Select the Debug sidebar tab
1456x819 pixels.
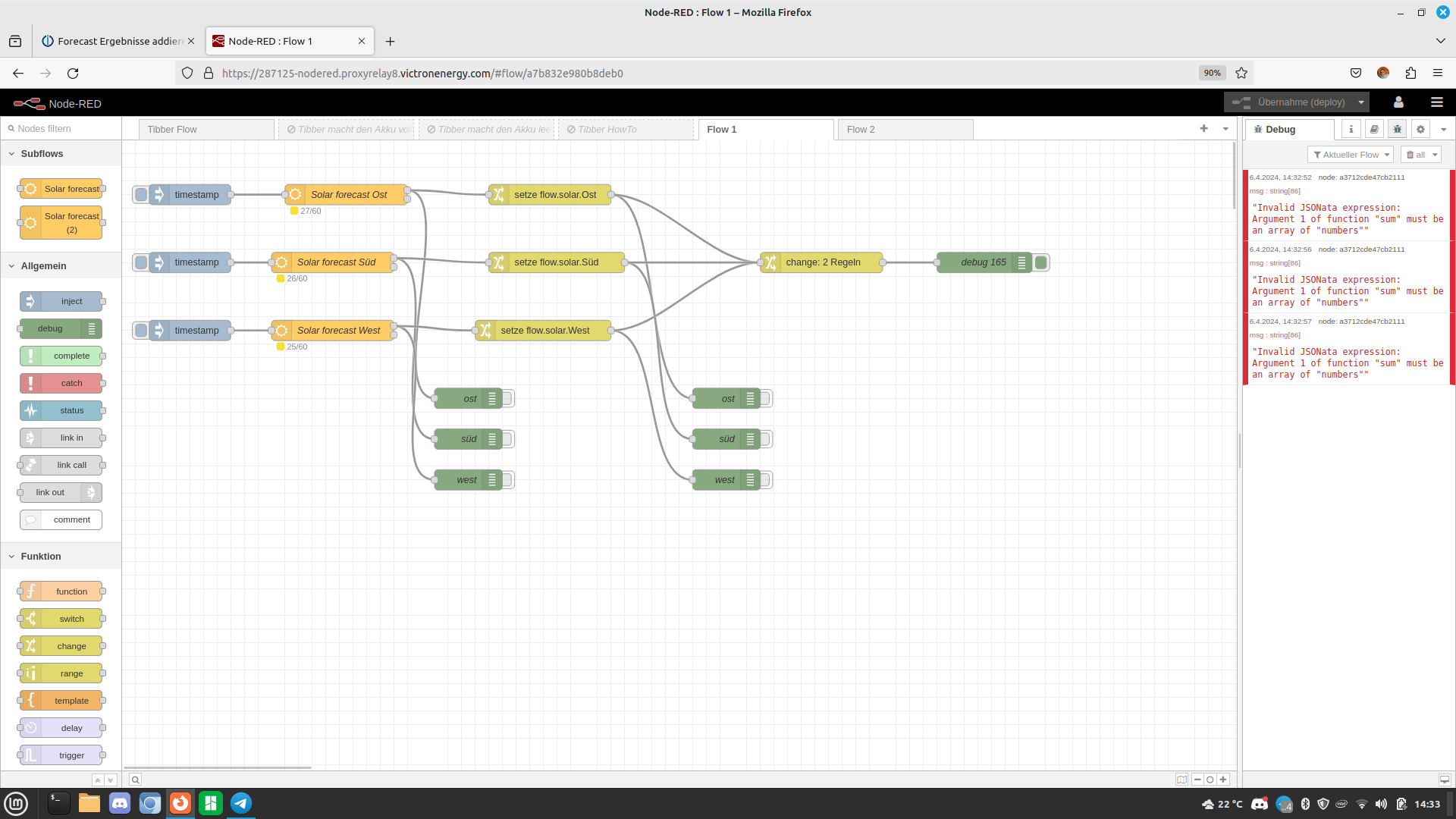[x=1289, y=130]
